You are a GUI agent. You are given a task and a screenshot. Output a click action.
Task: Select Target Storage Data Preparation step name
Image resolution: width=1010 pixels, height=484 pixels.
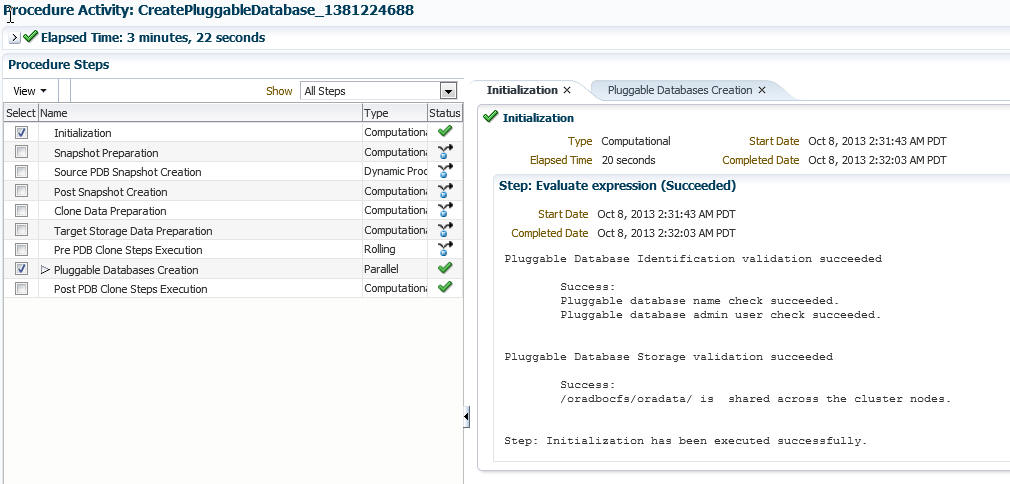click(133, 231)
